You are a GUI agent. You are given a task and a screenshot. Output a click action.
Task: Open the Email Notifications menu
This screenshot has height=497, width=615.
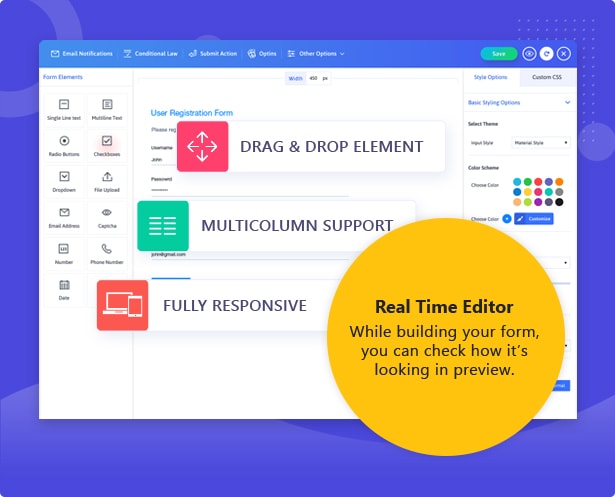tap(82, 53)
